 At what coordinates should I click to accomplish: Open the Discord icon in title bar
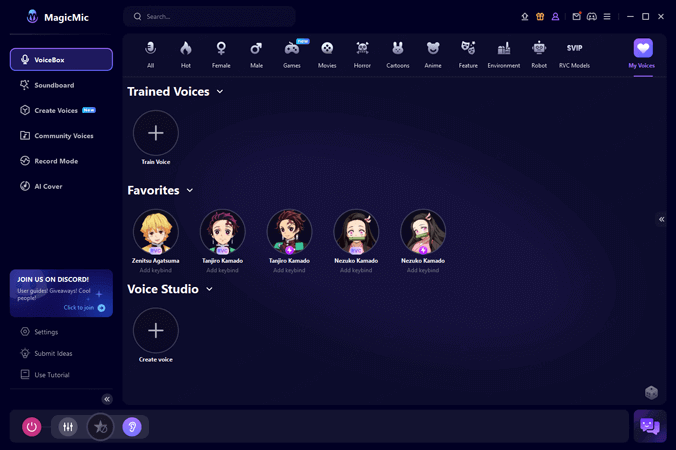coord(592,16)
